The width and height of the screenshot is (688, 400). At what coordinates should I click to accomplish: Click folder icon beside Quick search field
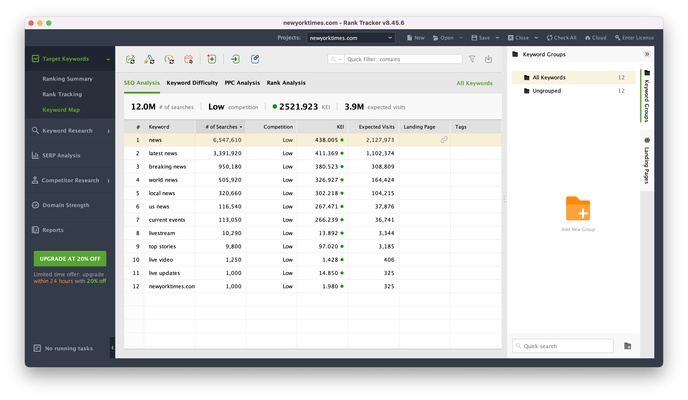627,346
